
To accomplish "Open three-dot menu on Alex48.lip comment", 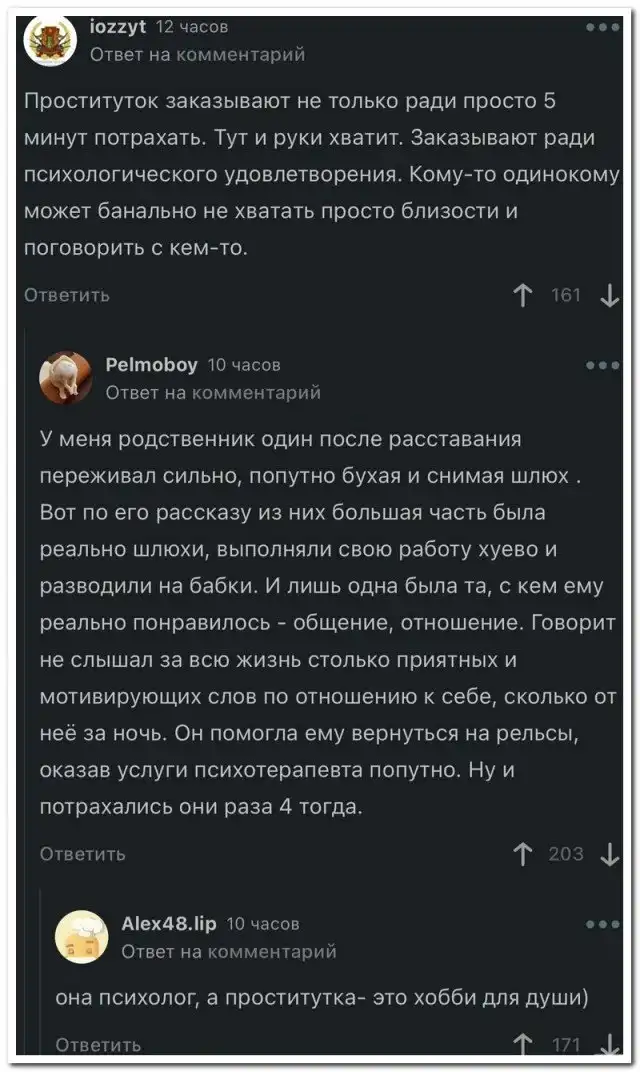I will click(x=603, y=924).
